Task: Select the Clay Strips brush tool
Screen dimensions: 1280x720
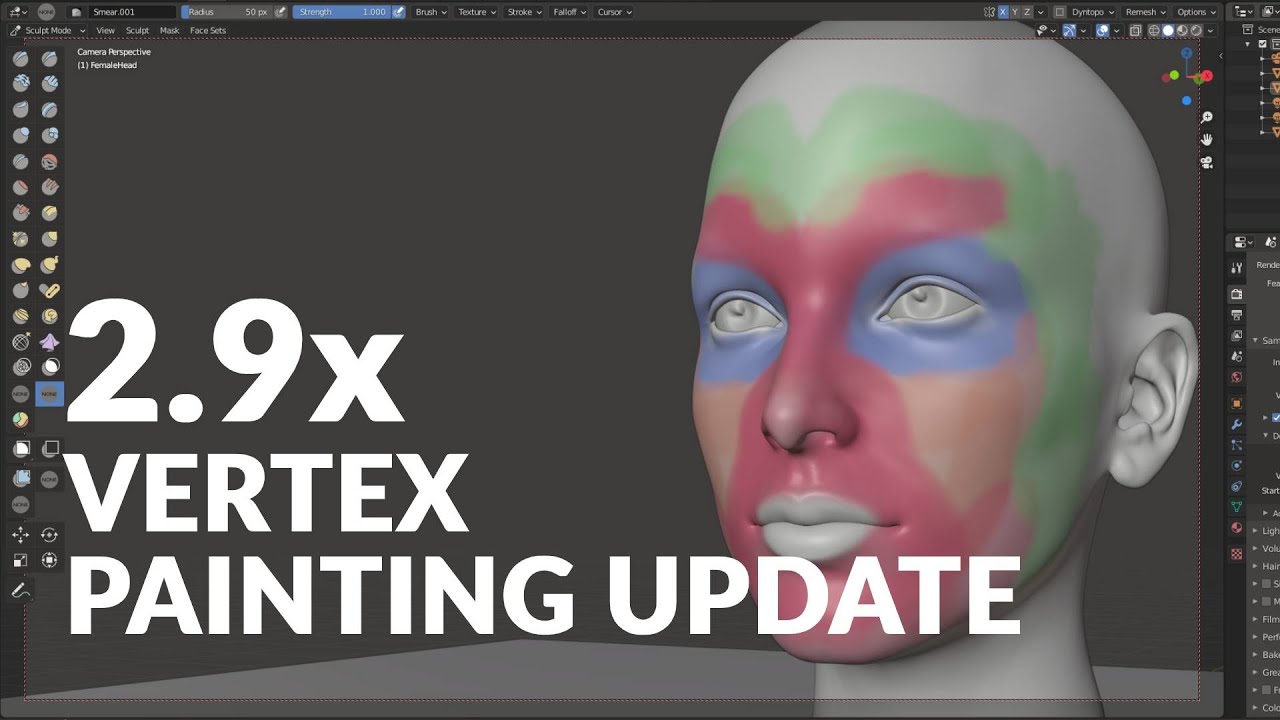Action: tap(49, 84)
